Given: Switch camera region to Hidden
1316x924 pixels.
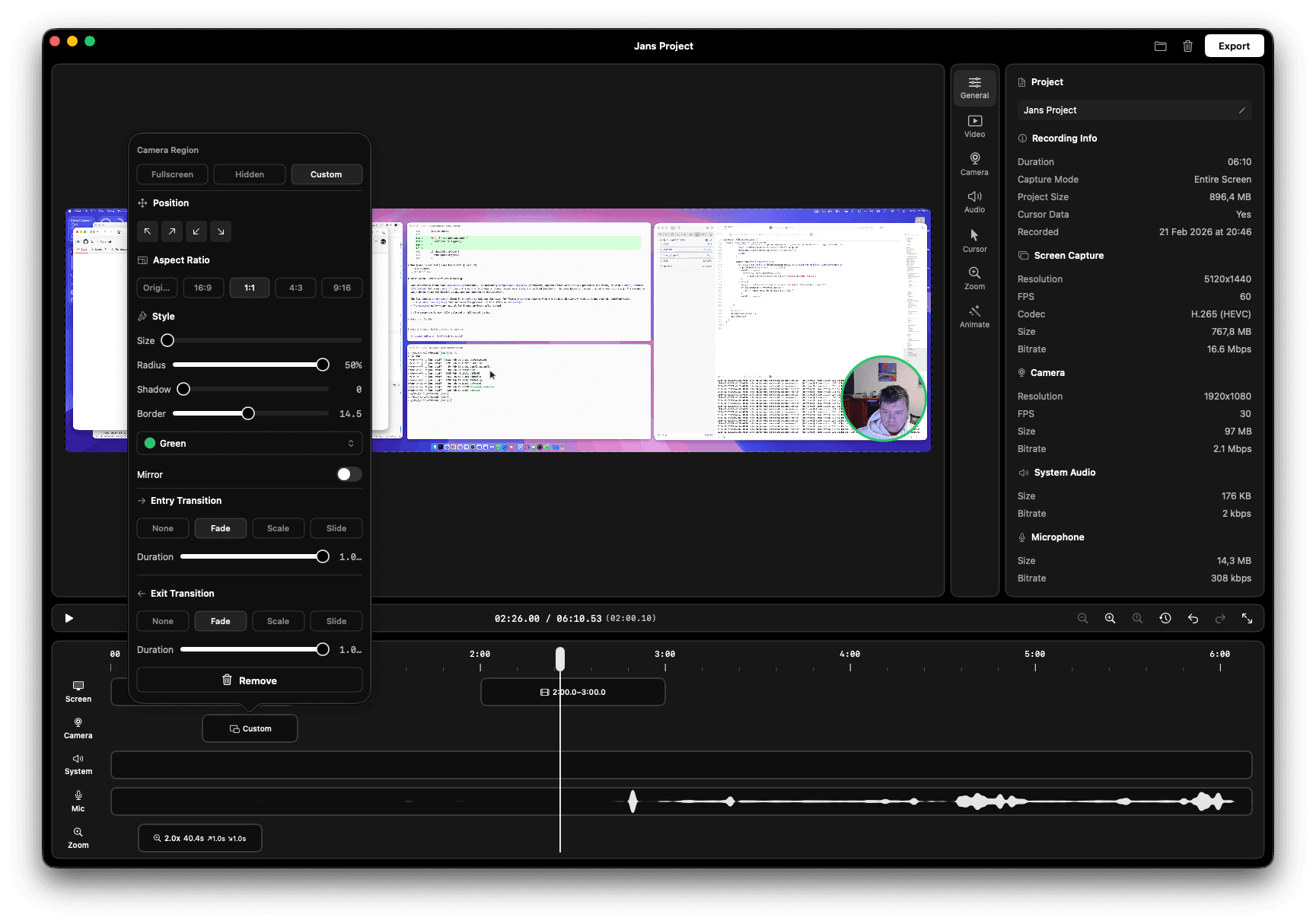Looking at the screenshot, I should (x=249, y=174).
